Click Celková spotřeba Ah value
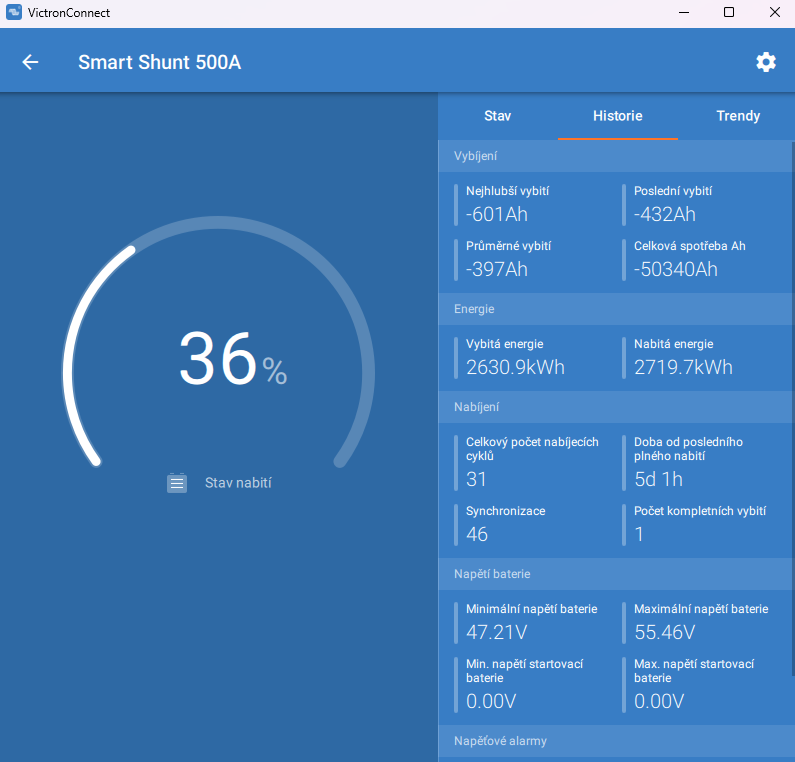795x762 pixels. pos(675,269)
